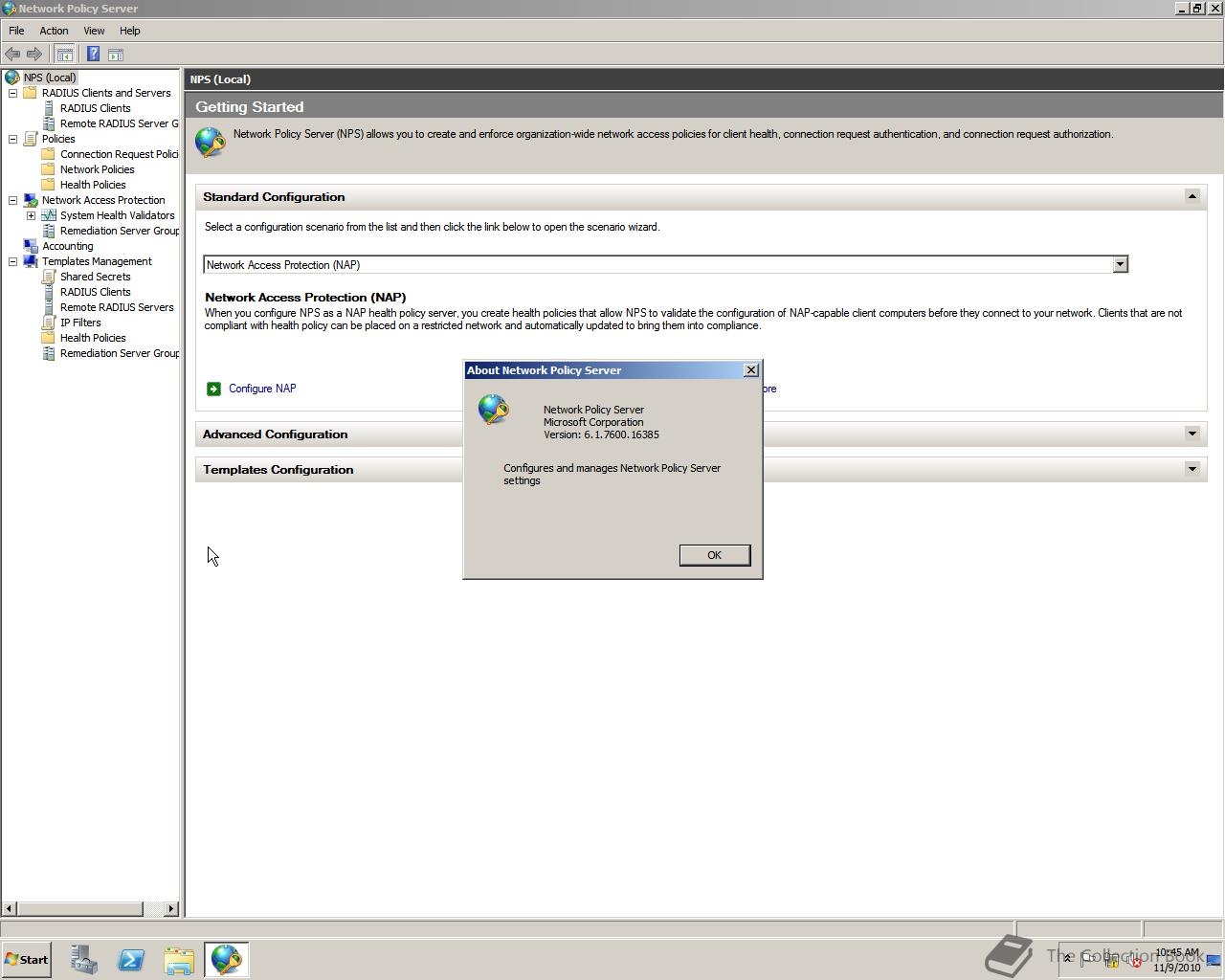
Task: Click the IP Filters scroll icon
Action: click(x=48, y=323)
